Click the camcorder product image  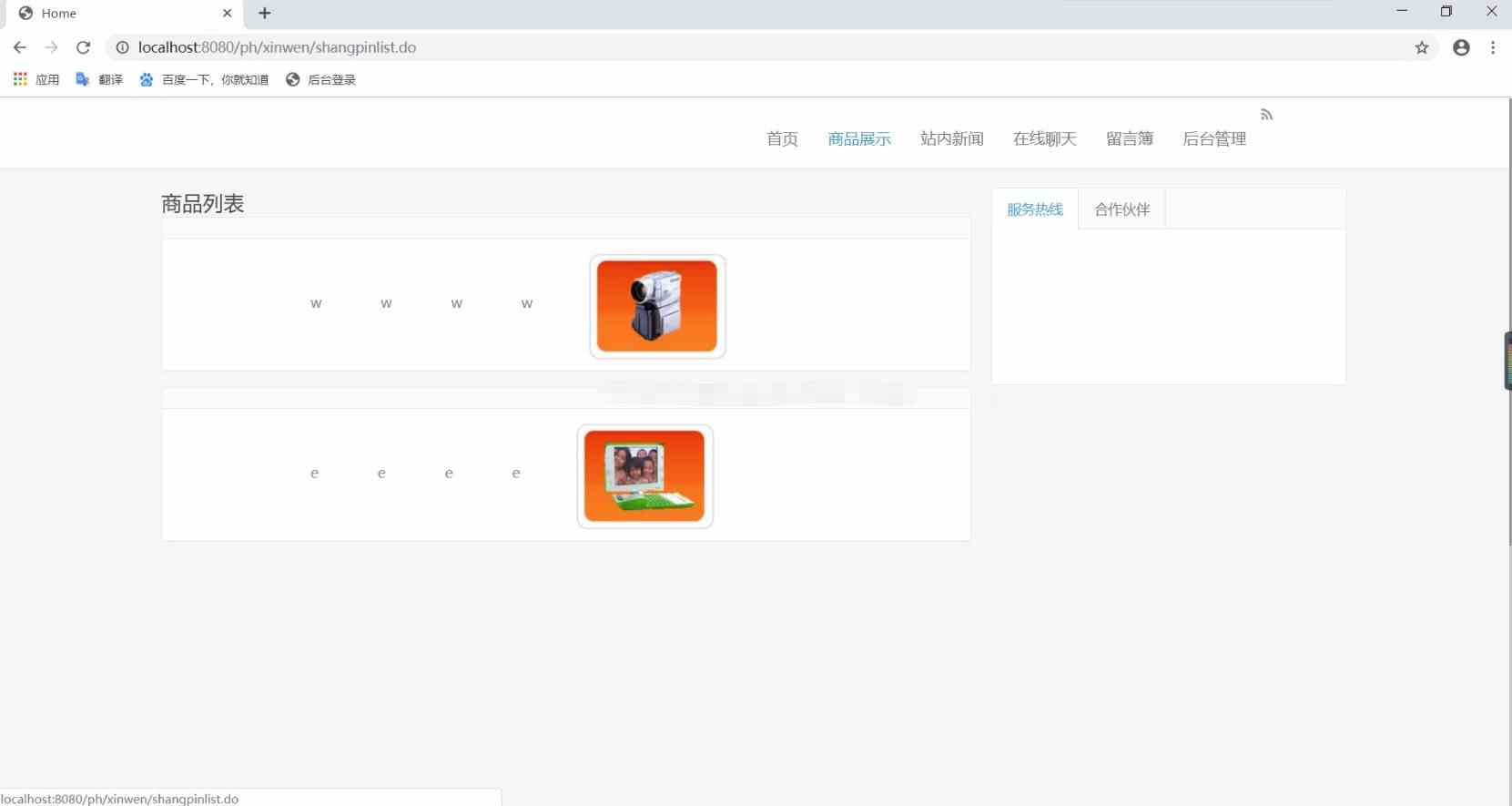point(657,306)
